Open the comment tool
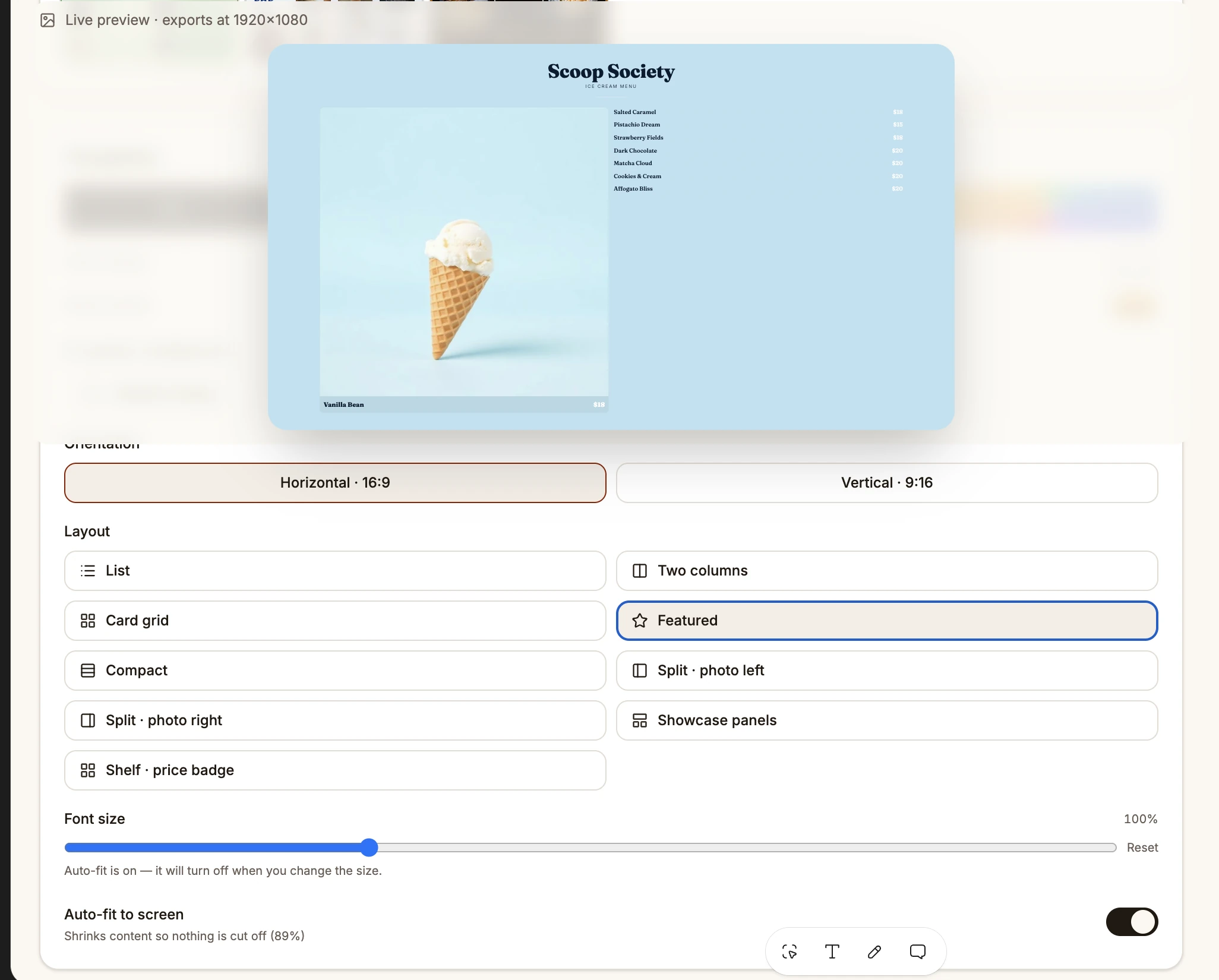The image size is (1219, 980). (x=918, y=951)
